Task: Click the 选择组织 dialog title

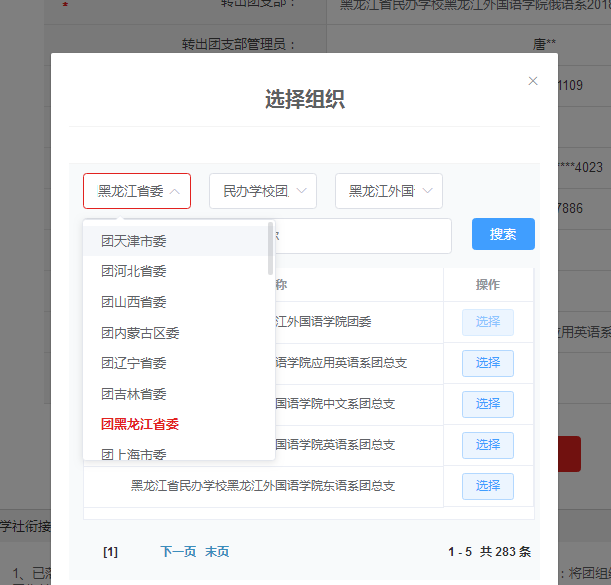Action: pyautogui.click(x=305, y=99)
